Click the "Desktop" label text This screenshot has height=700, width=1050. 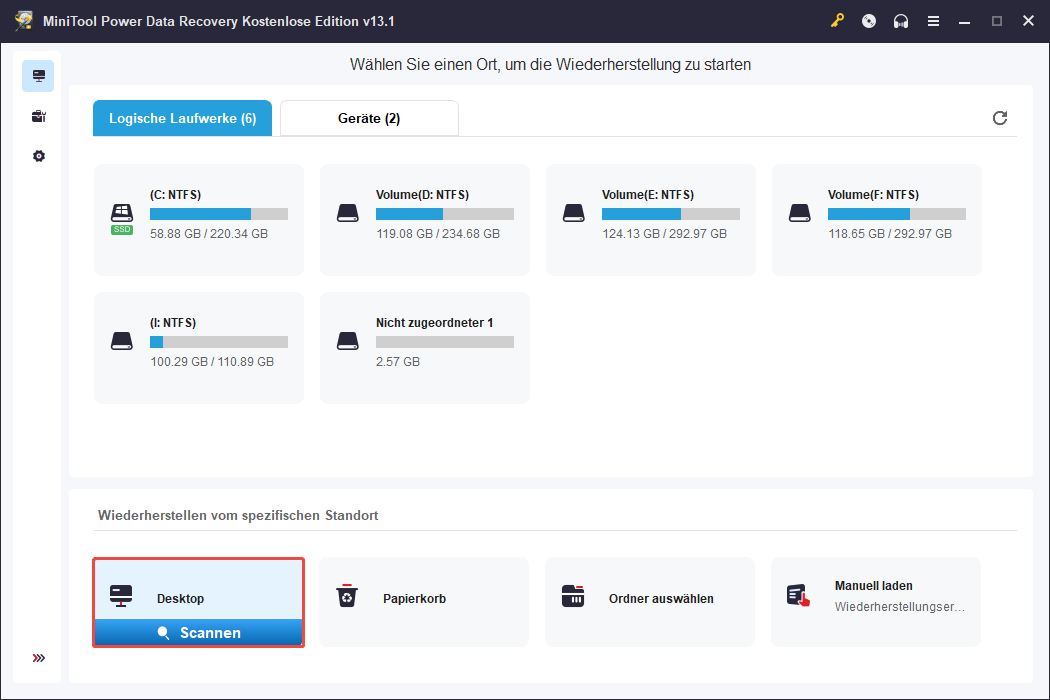(180, 599)
